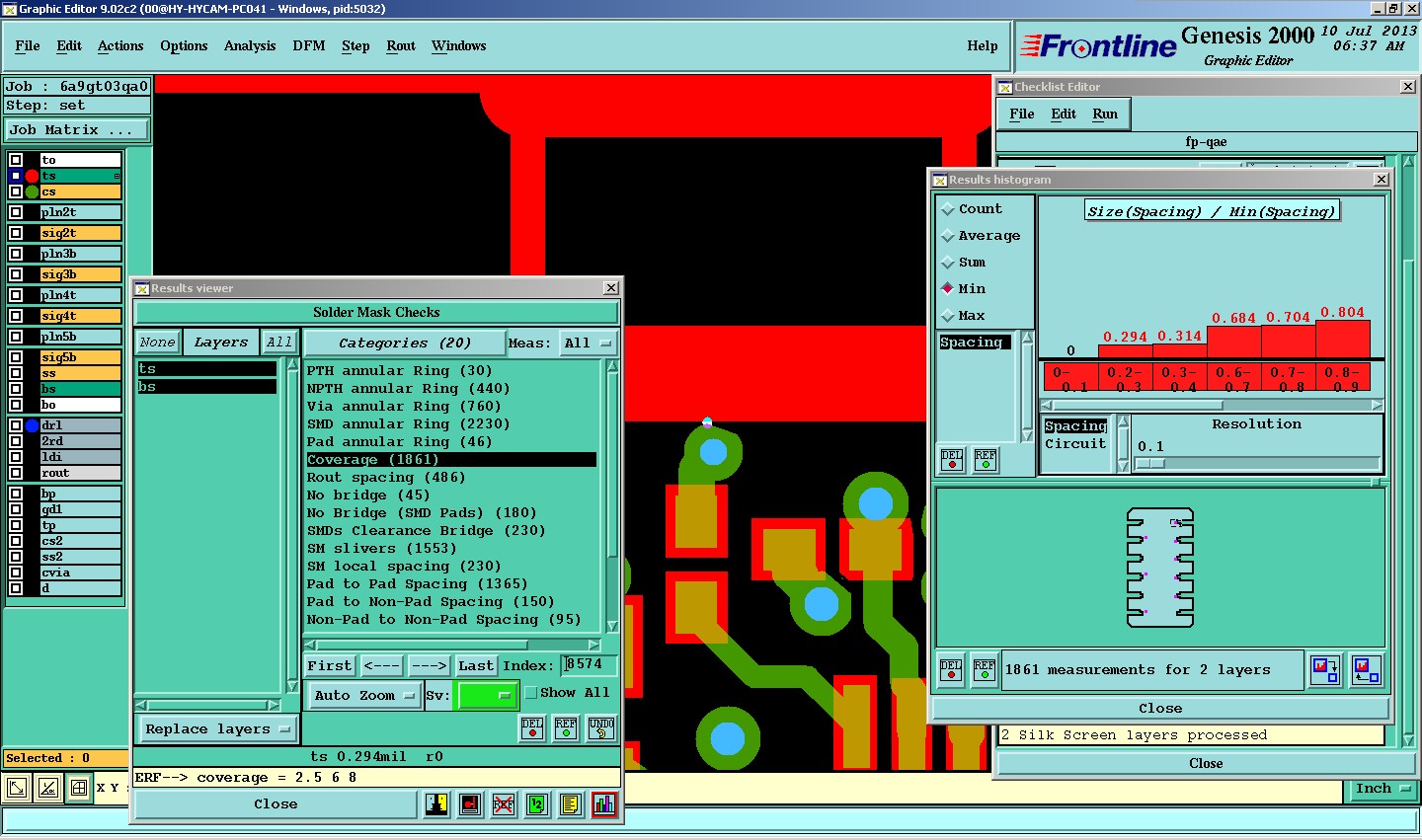
Task: Click the crossed-out REF icon in Results viewer
Action: pyautogui.click(x=504, y=804)
